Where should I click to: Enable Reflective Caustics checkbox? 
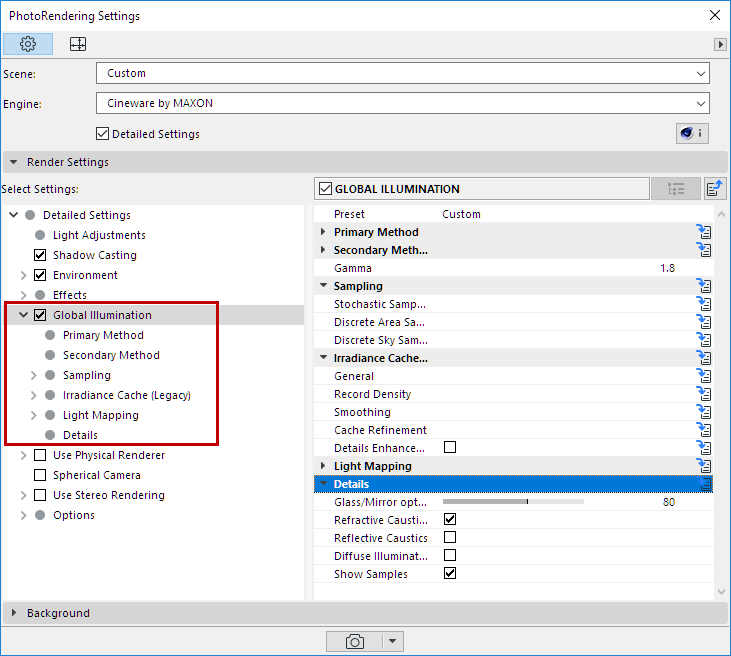coord(450,537)
